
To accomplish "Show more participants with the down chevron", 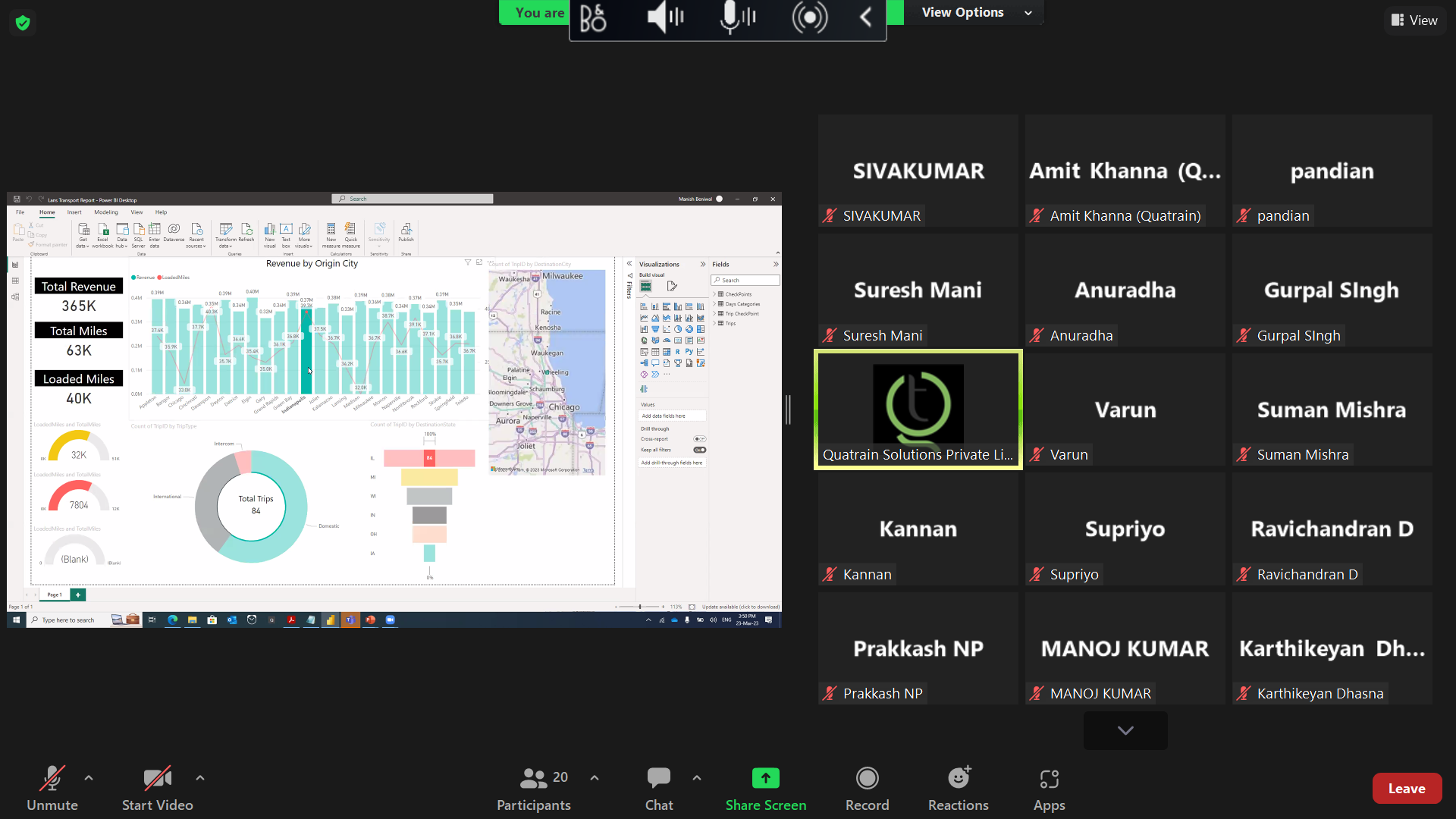I will tap(1125, 730).
